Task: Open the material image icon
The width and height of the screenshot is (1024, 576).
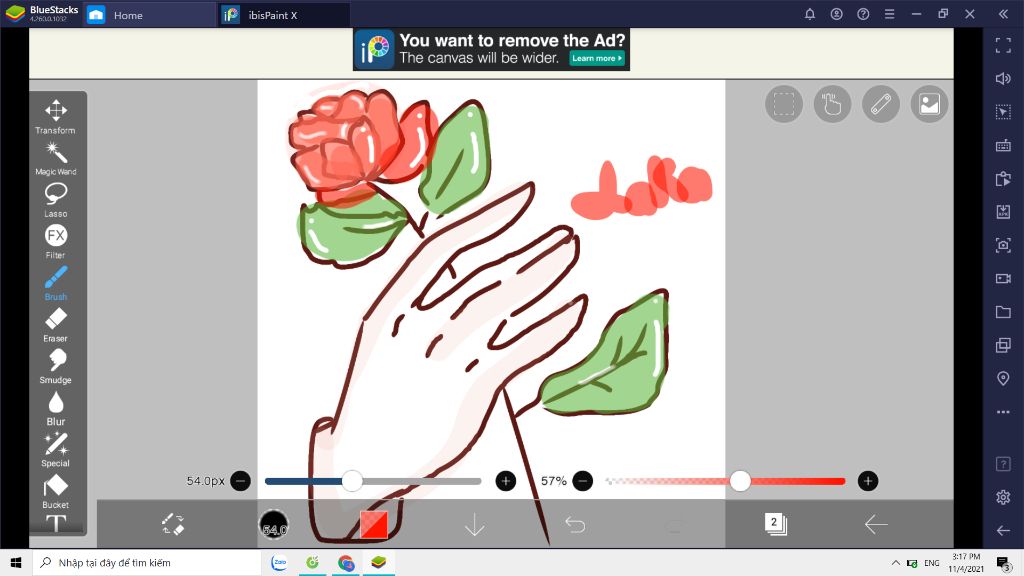Action: click(x=929, y=104)
